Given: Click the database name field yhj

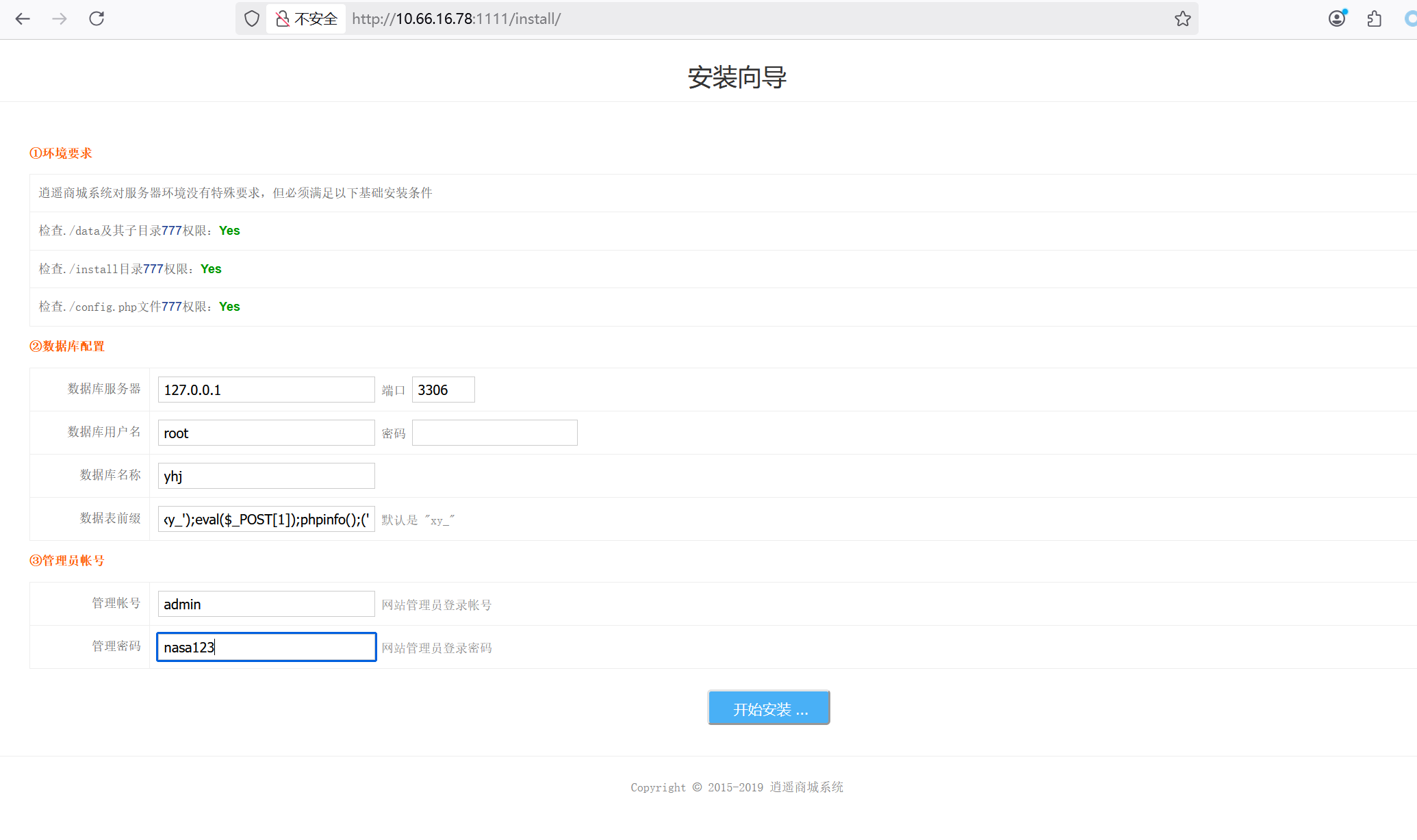Looking at the screenshot, I should pyautogui.click(x=266, y=476).
